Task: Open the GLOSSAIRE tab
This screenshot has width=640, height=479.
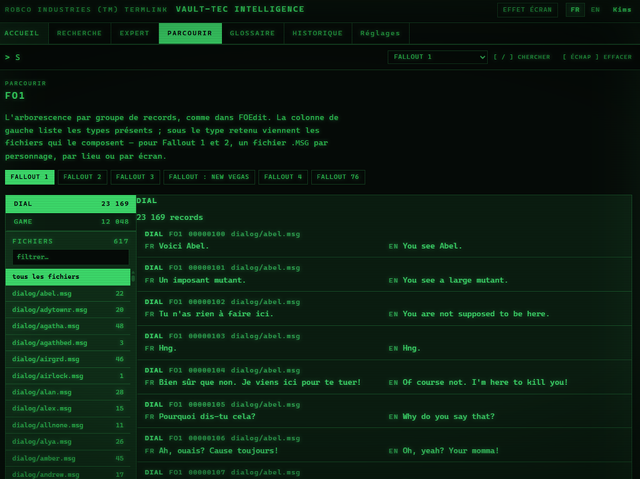Action: [x=252, y=33]
